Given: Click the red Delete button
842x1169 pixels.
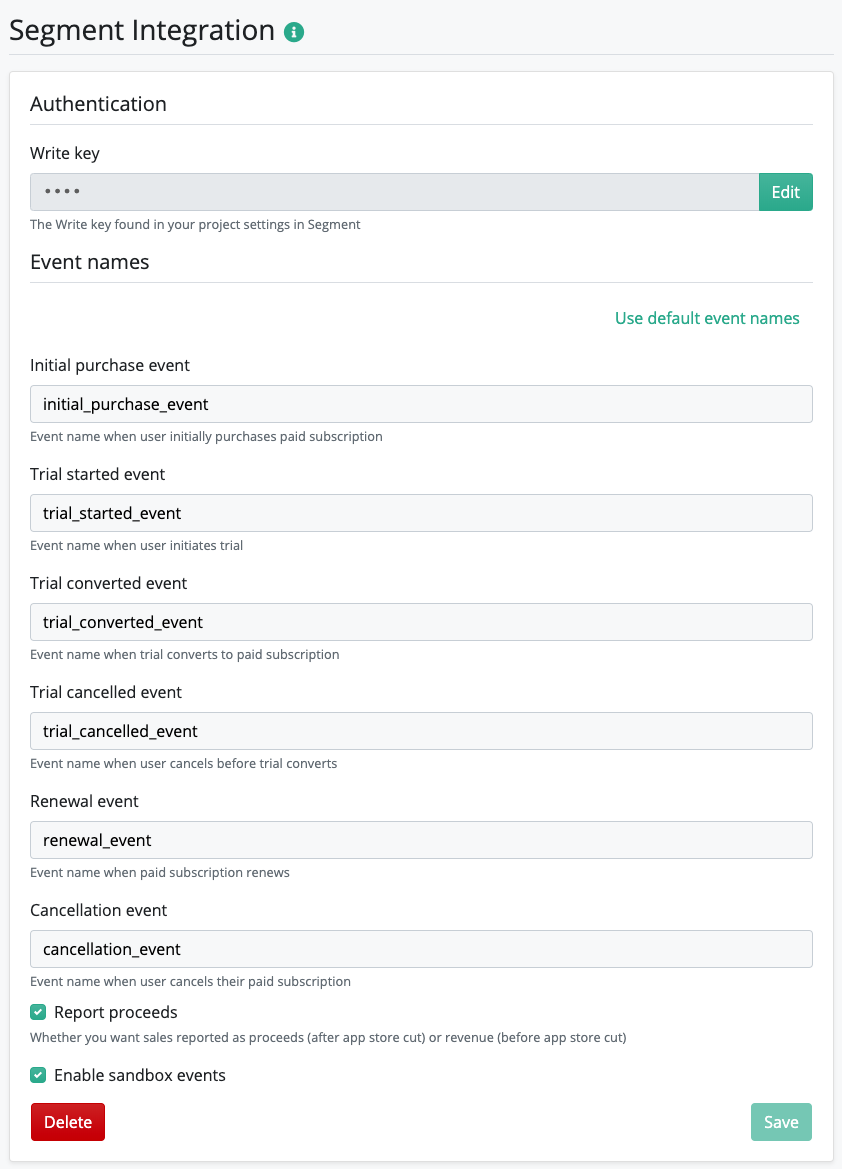Looking at the screenshot, I should click(68, 1122).
